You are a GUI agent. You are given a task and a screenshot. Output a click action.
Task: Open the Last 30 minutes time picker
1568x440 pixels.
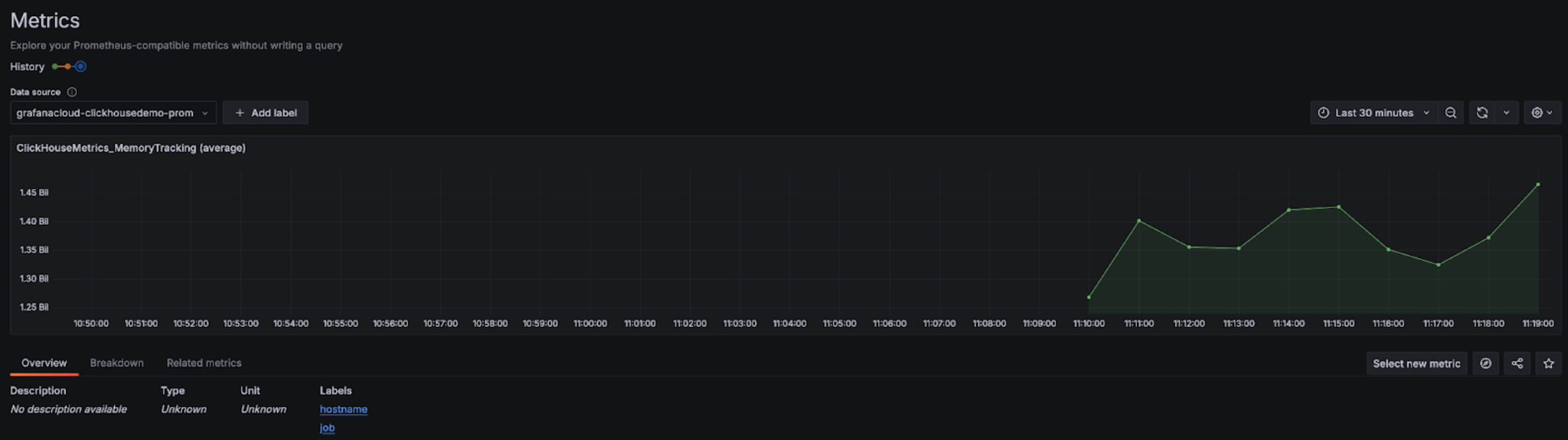tap(1374, 112)
